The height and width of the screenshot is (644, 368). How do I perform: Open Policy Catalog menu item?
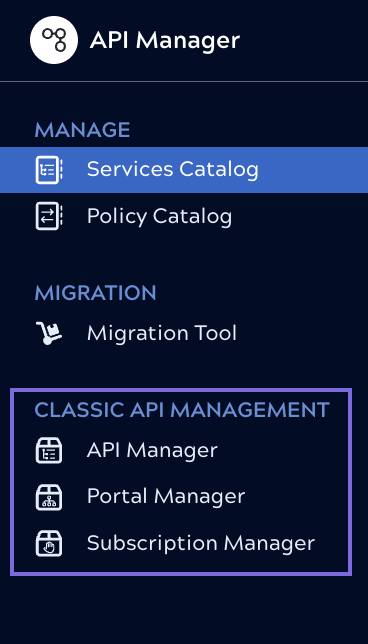coord(159,216)
